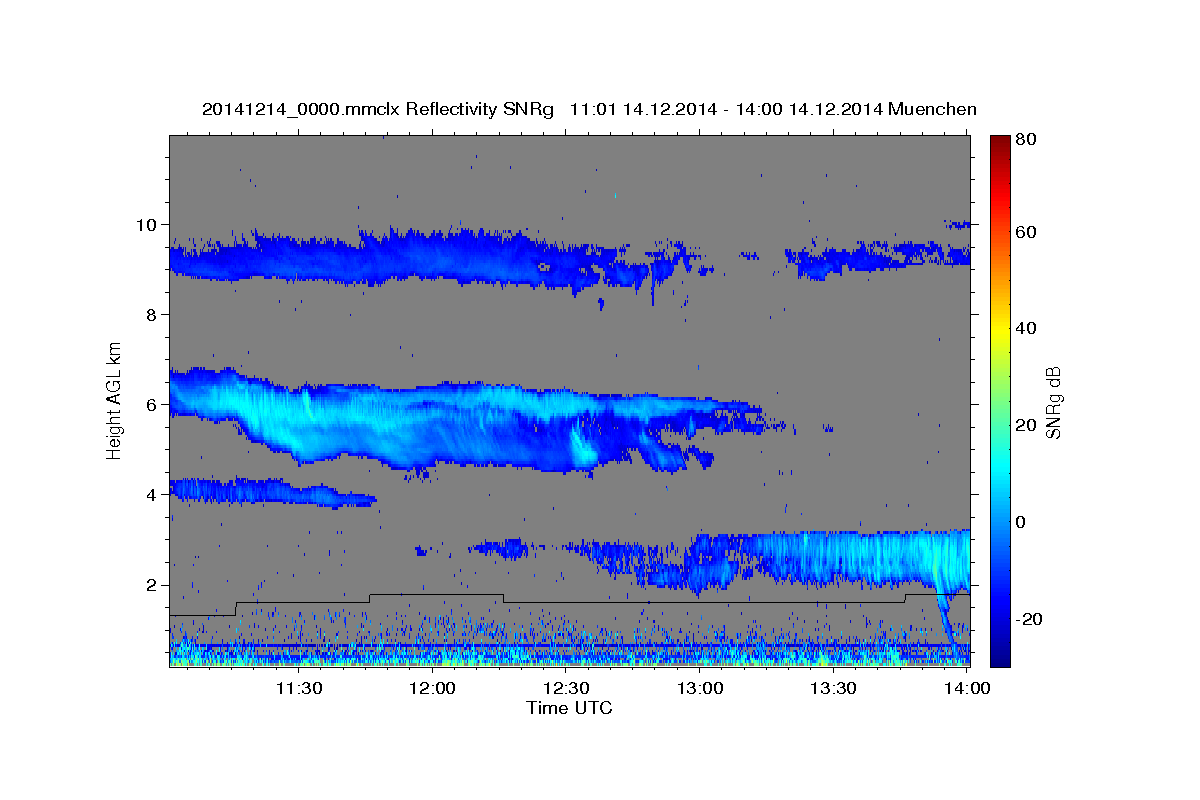The image size is (1200, 800).
Task: Click the colorbar value 40
Action: point(1025,328)
